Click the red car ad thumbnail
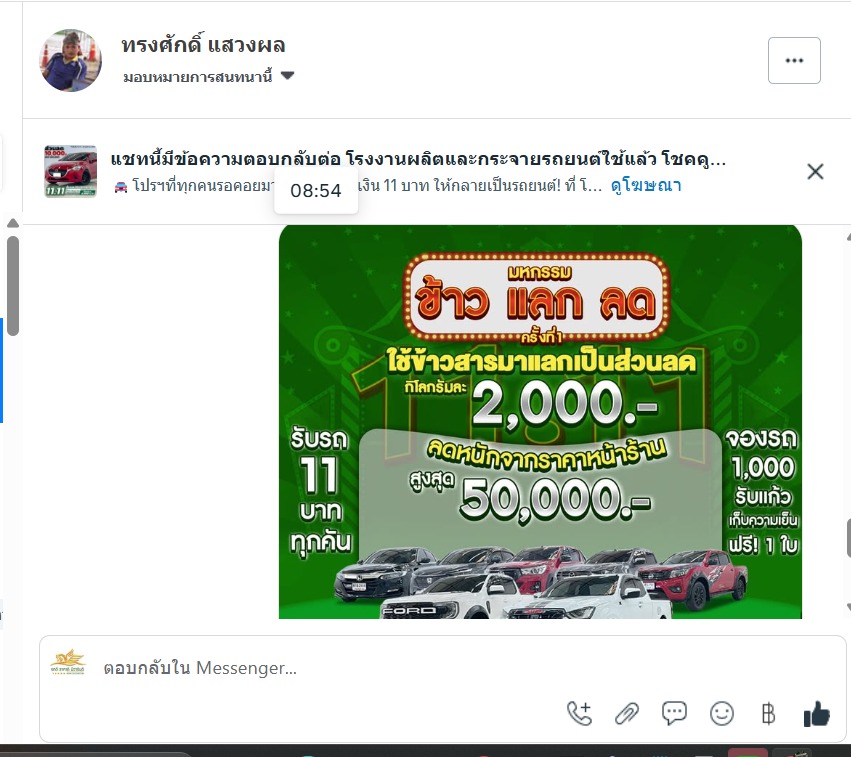Screen dimensions: 851x757 point(71,171)
